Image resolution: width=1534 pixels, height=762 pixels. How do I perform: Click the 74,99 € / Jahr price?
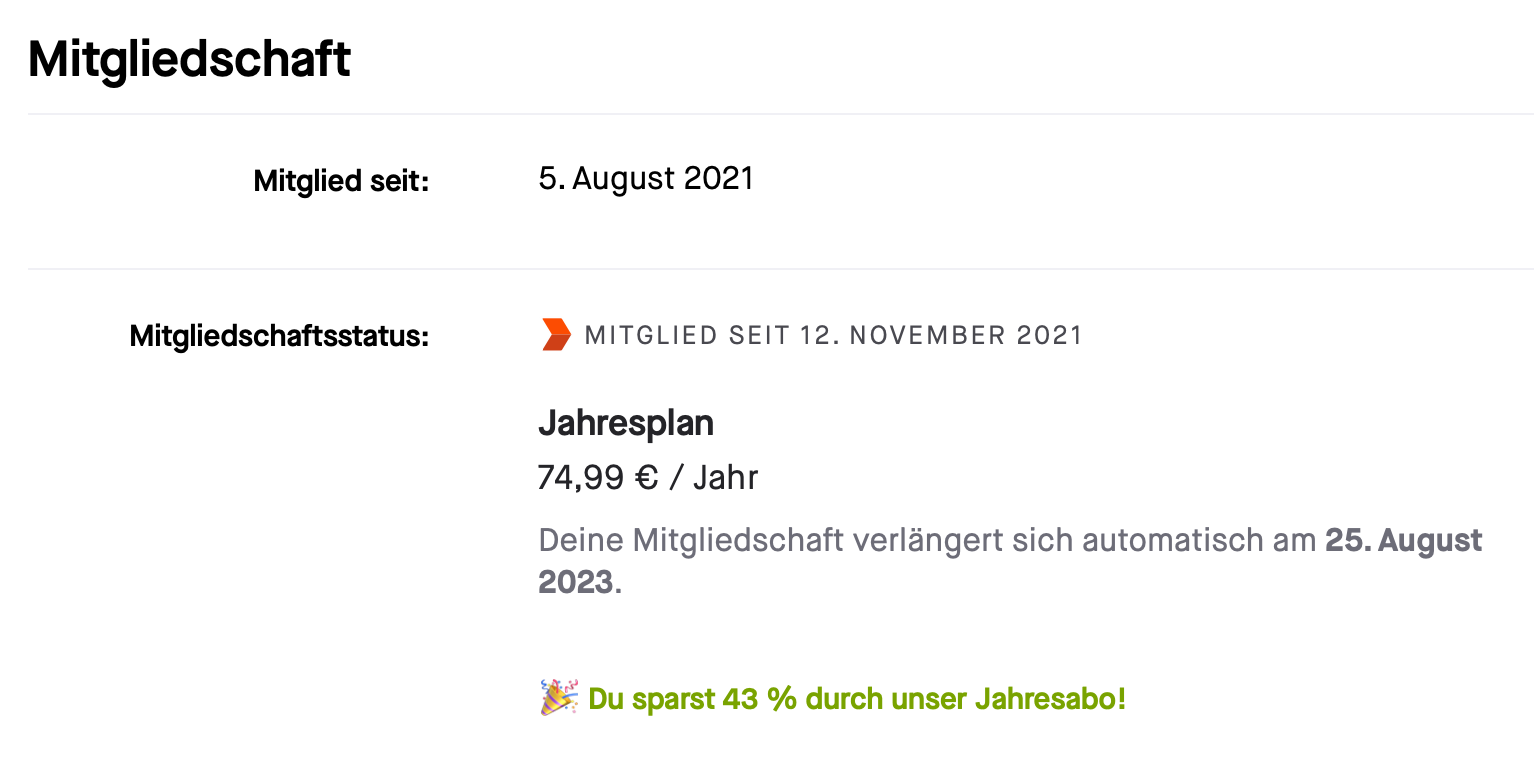pos(647,478)
